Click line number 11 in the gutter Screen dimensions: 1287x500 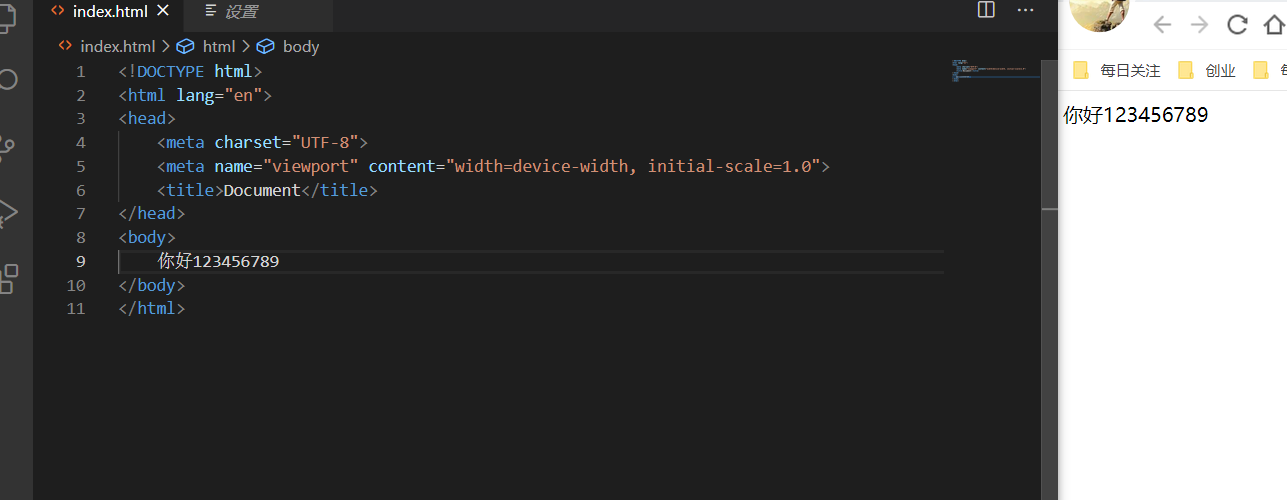click(x=76, y=308)
